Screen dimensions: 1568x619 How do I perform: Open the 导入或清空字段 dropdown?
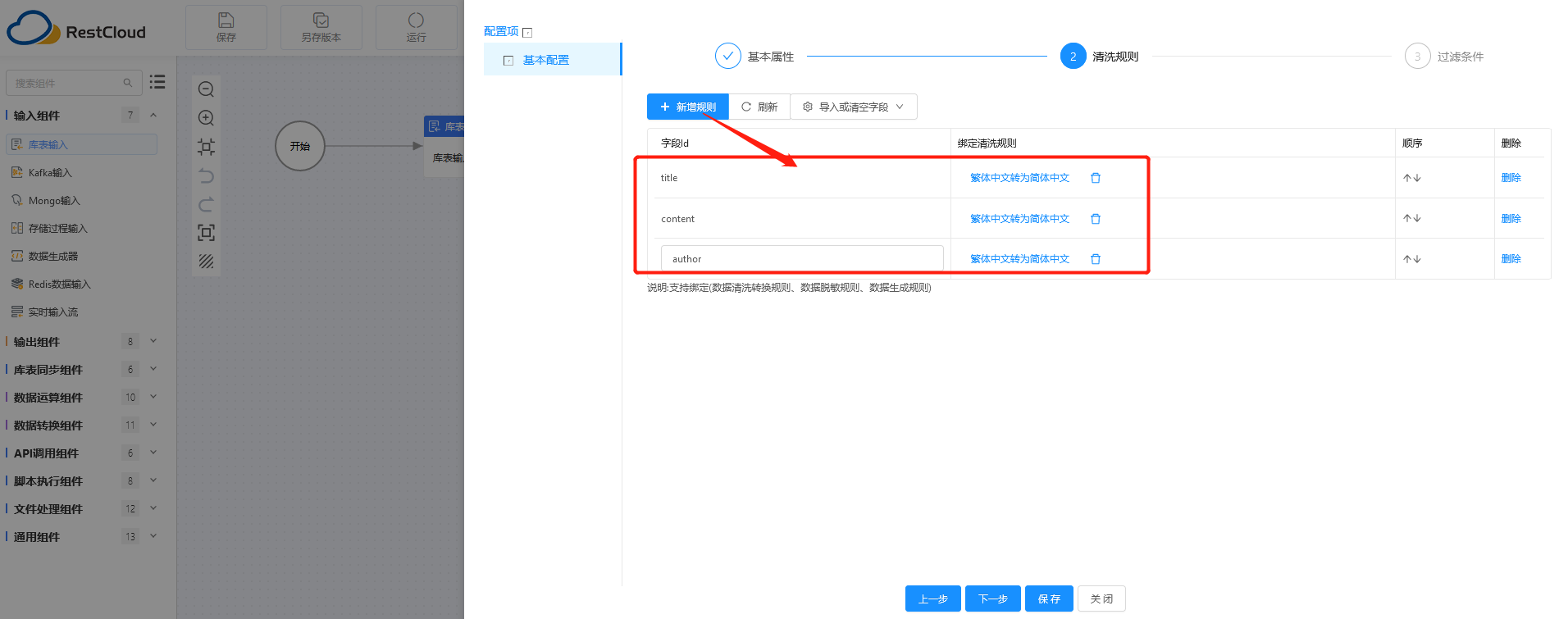click(854, 107)
